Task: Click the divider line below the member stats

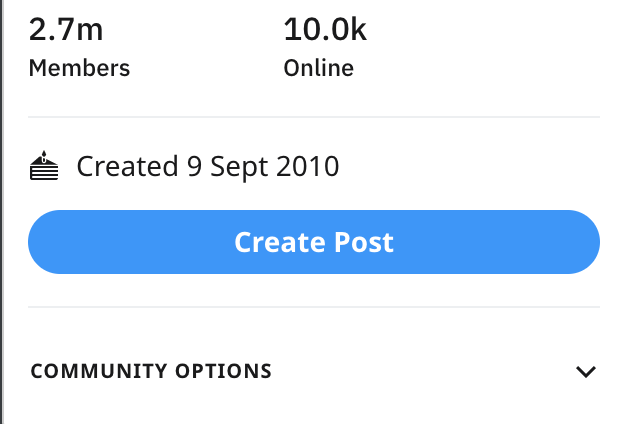Action: coord(314,117)
